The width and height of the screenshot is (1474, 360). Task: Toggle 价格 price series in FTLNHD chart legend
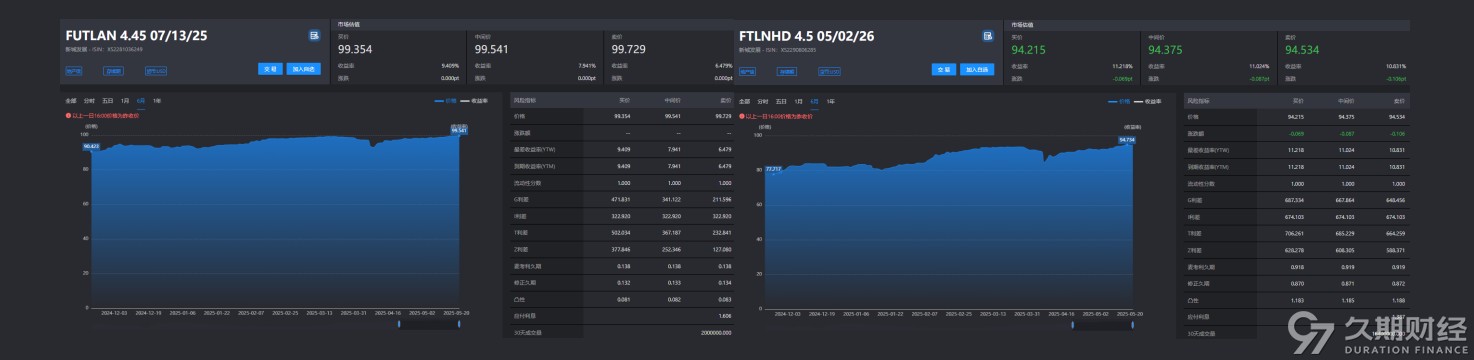click(1119, 101)
